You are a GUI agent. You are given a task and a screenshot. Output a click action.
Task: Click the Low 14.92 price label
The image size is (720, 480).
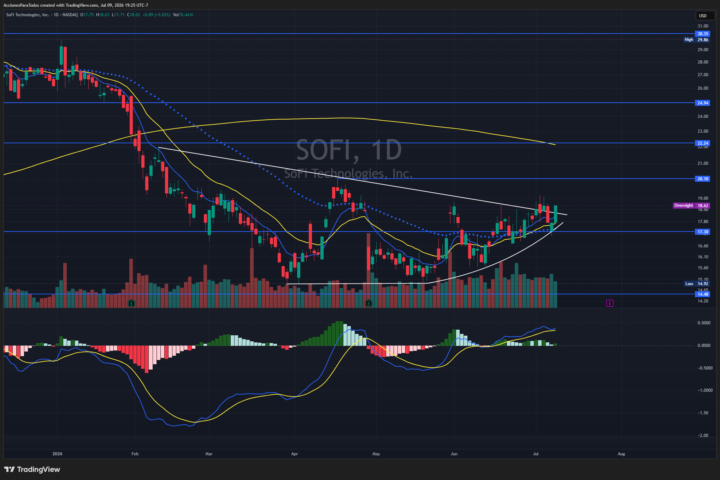(697, 284)
